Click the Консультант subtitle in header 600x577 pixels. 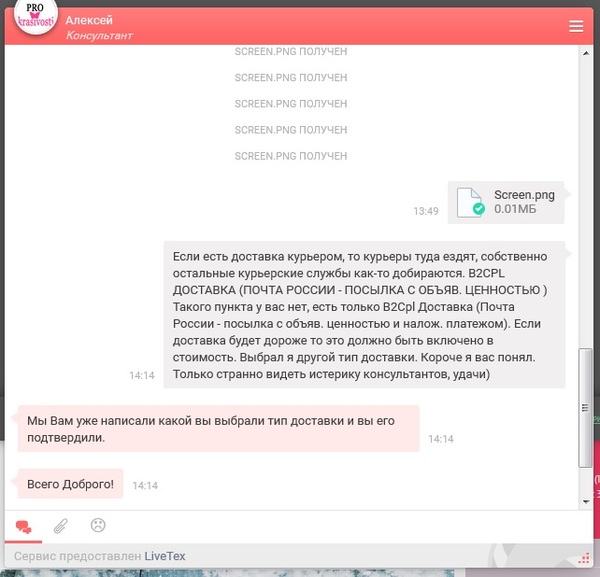pyautogui.click(x=99, y=36)
